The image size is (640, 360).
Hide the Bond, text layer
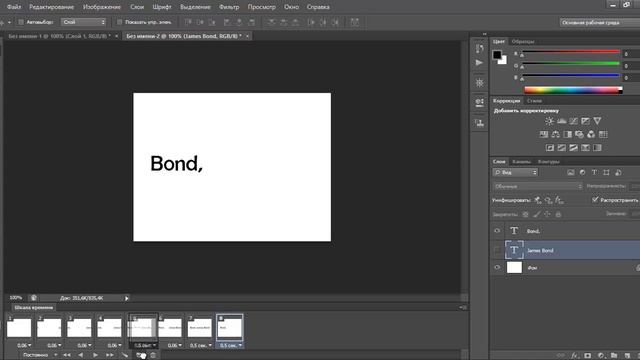pos(497,231)
